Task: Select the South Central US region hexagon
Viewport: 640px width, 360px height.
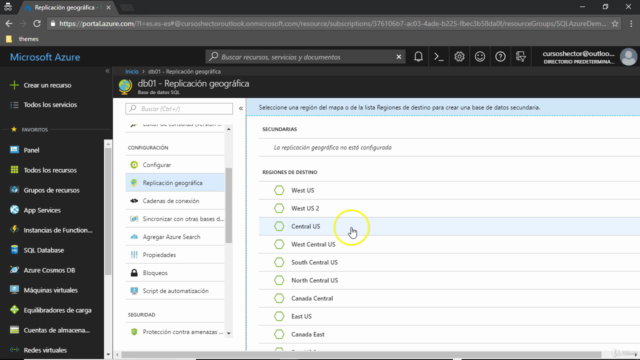Action: coord(279,262)
